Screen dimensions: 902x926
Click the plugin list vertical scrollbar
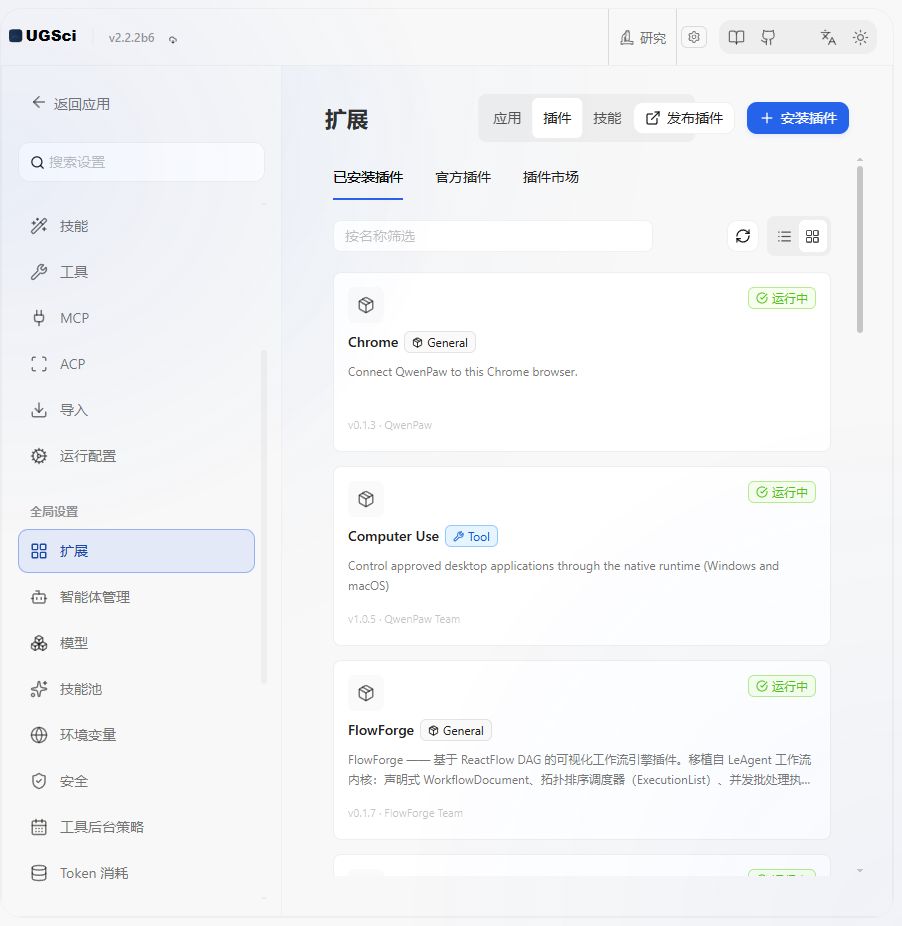click(860, 249)
